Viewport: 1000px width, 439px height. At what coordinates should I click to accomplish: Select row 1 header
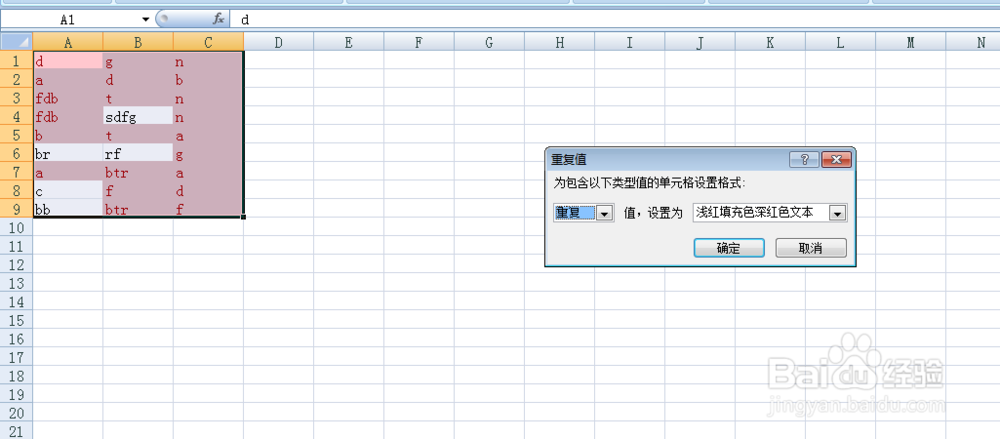(x=17, y=61)
